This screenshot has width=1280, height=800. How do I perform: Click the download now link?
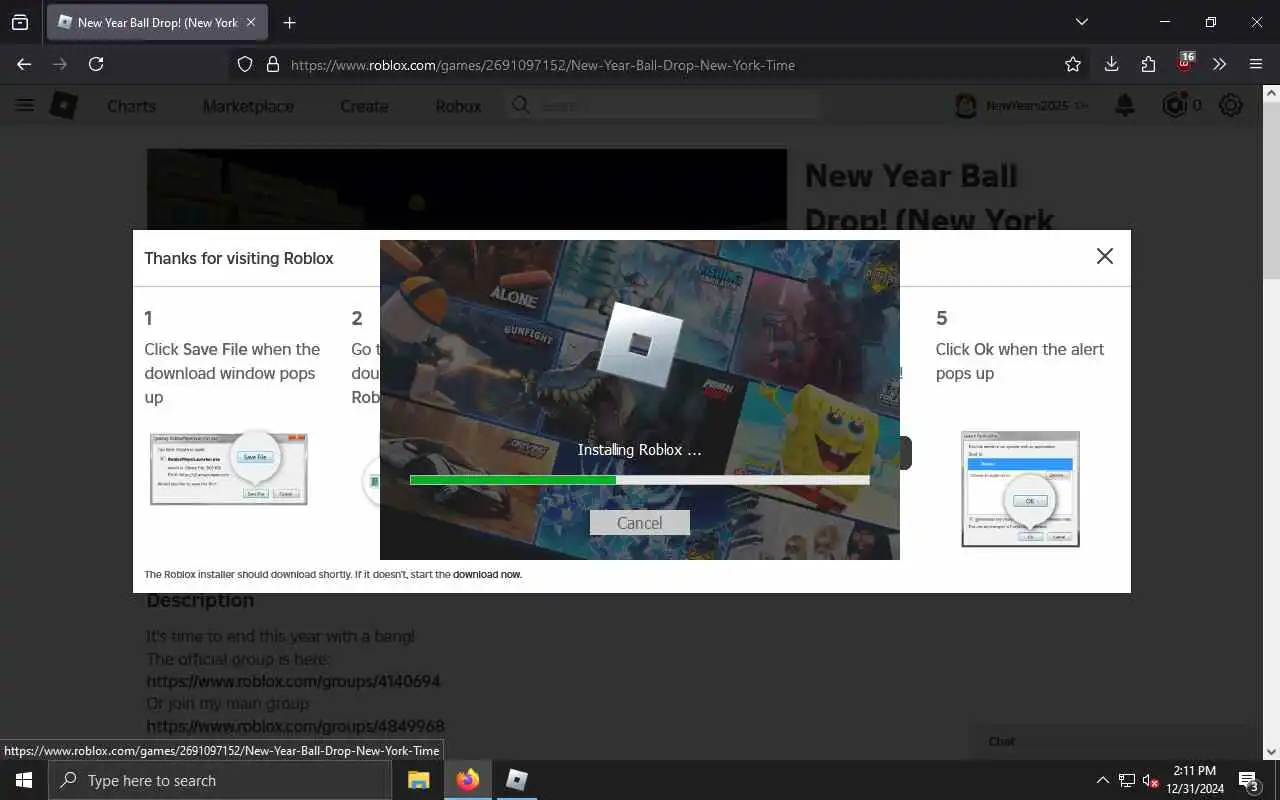(487, 575)
